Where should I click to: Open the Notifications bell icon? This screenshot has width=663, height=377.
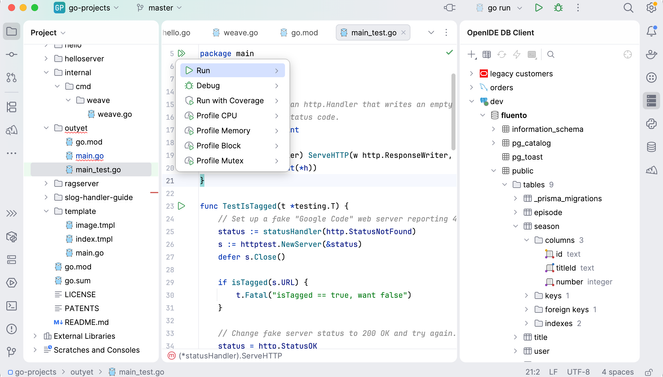click(652, 31)
